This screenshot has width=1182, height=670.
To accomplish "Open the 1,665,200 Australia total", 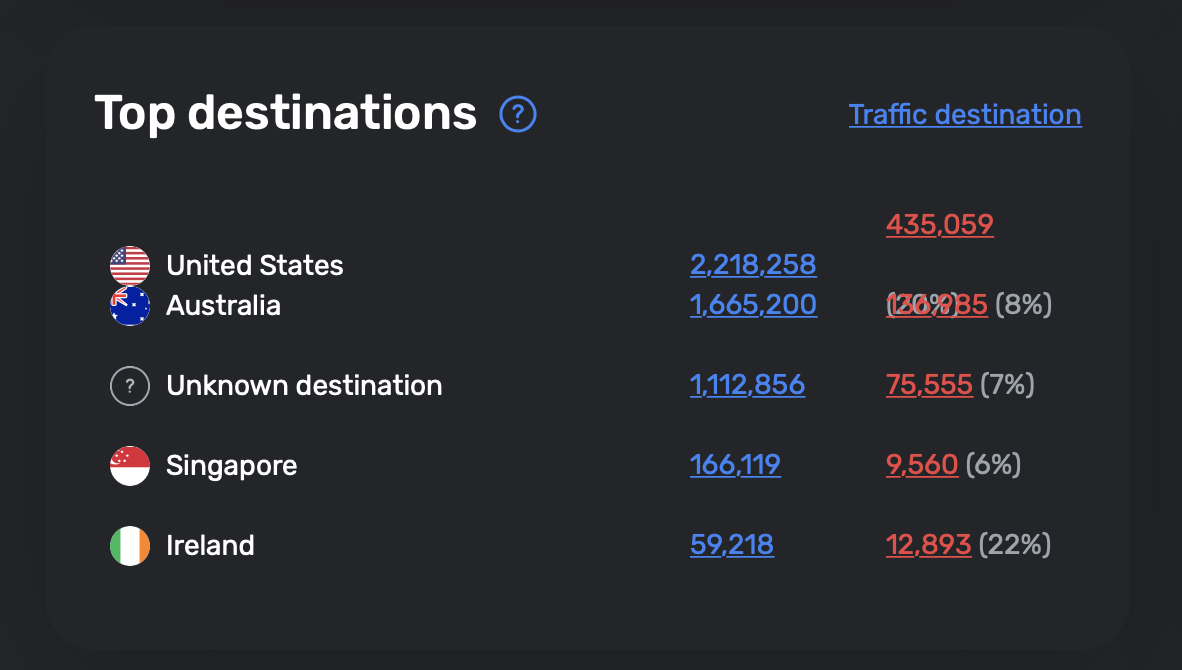I will 752,305.
